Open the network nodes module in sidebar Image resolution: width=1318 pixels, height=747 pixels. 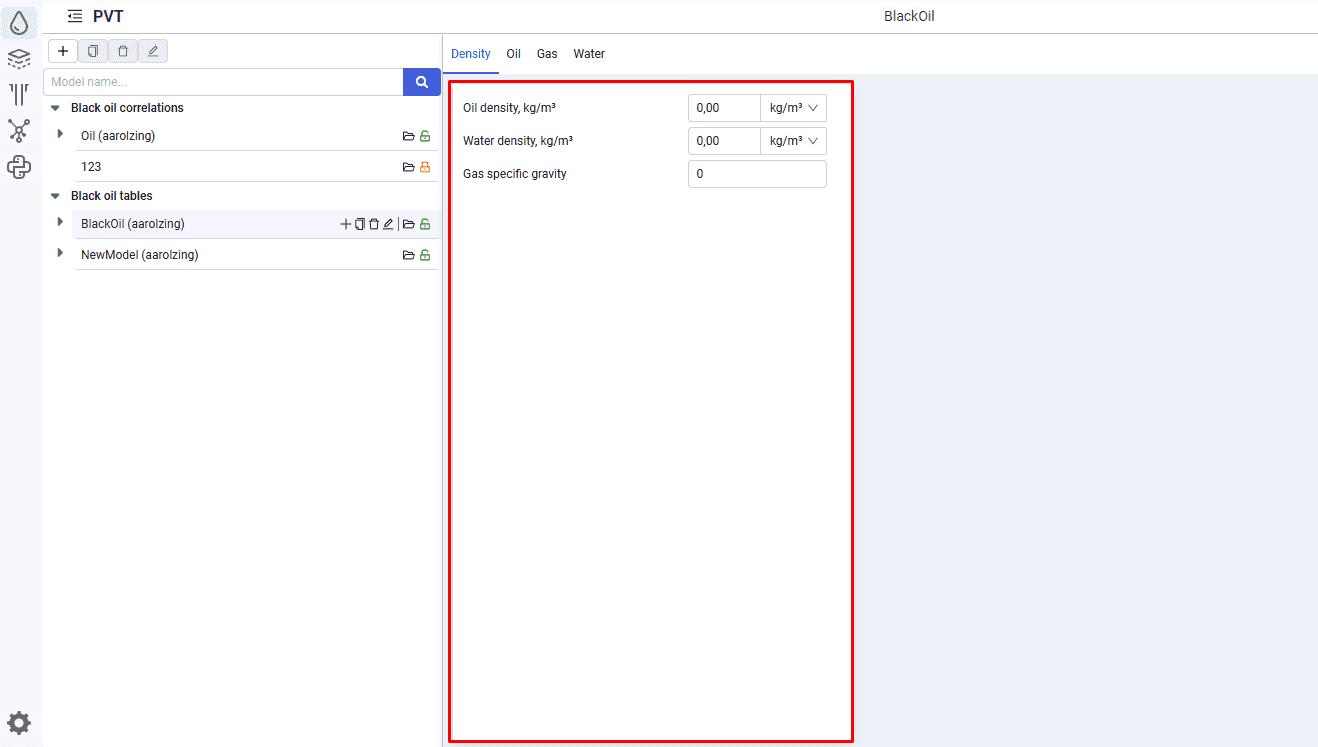(x=19, y=130)
